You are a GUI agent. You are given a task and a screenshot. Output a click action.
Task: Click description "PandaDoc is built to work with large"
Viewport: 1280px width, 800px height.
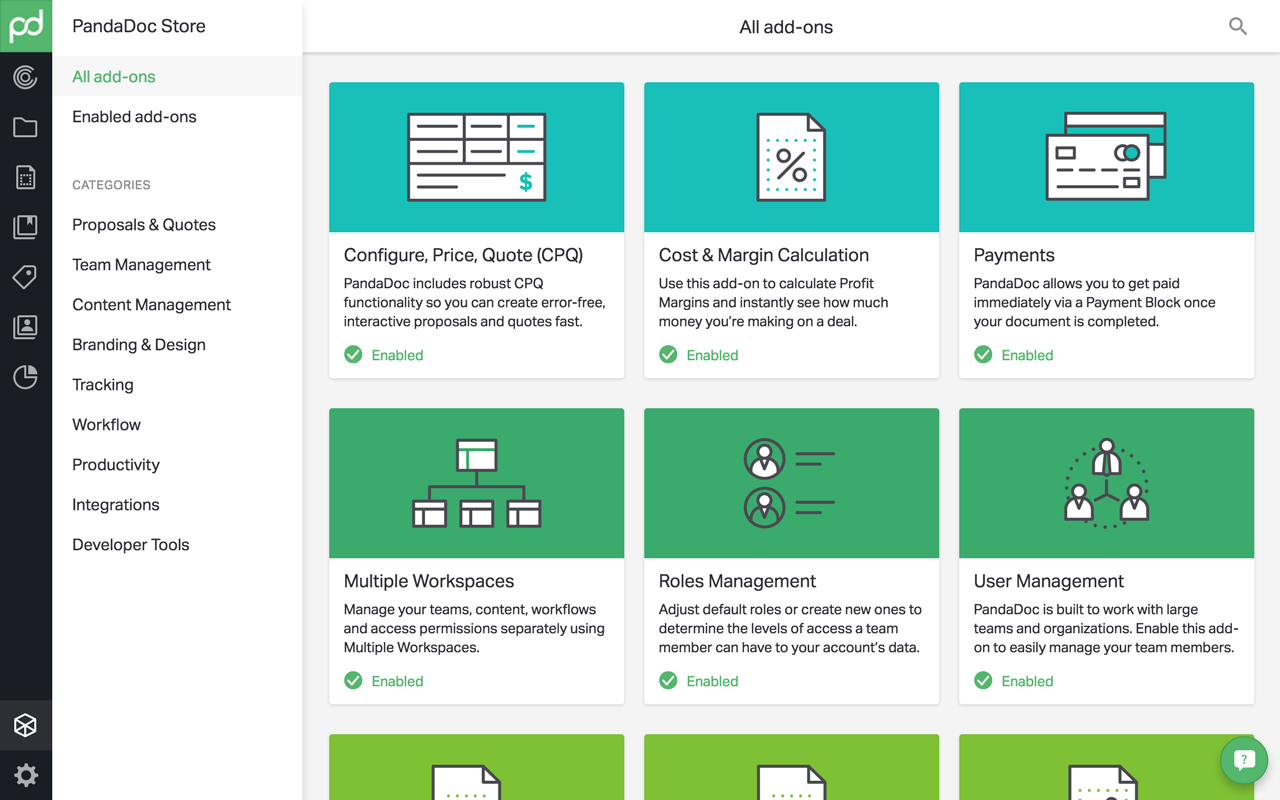point(1106,629)
